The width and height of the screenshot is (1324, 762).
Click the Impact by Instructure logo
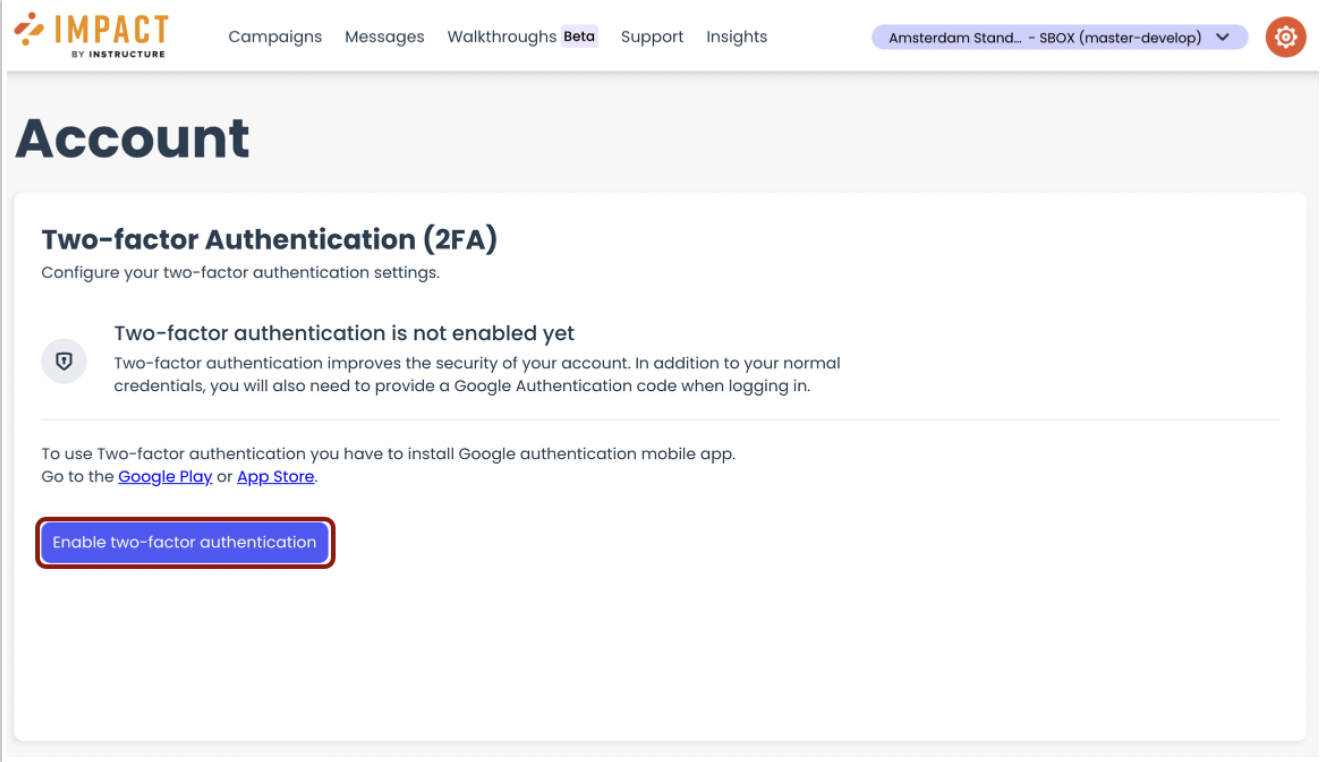(x=93, y=33)
